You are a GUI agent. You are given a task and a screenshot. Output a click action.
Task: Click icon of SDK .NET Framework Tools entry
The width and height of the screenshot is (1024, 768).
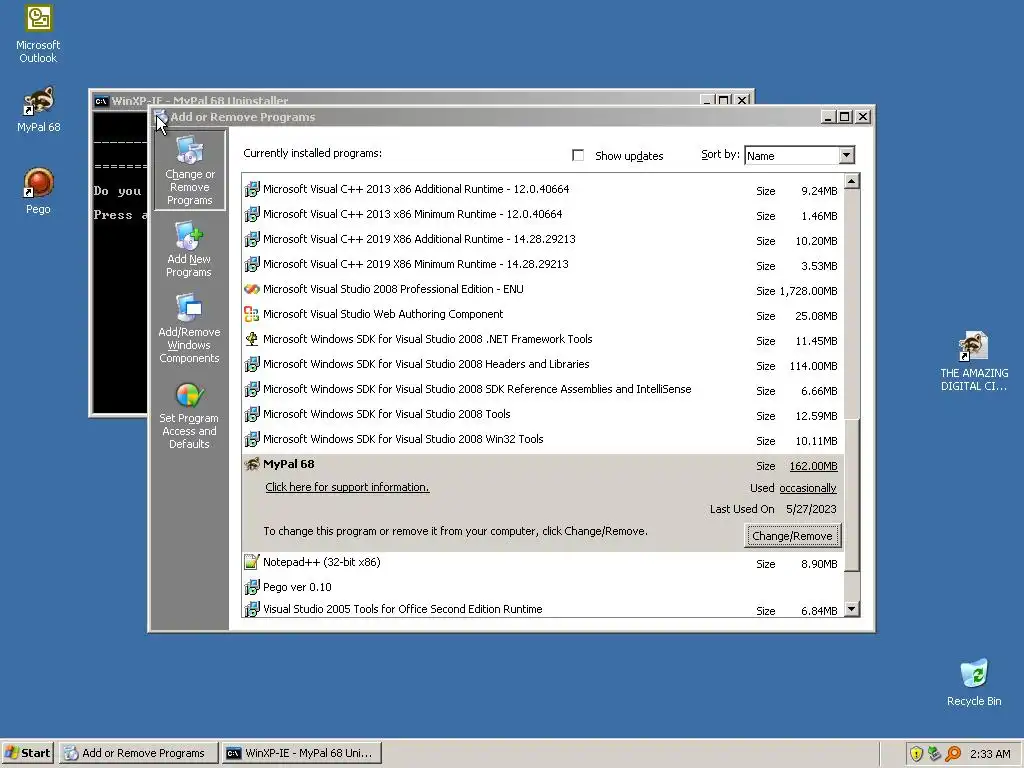pyautogui.click(x=251, y=339)
